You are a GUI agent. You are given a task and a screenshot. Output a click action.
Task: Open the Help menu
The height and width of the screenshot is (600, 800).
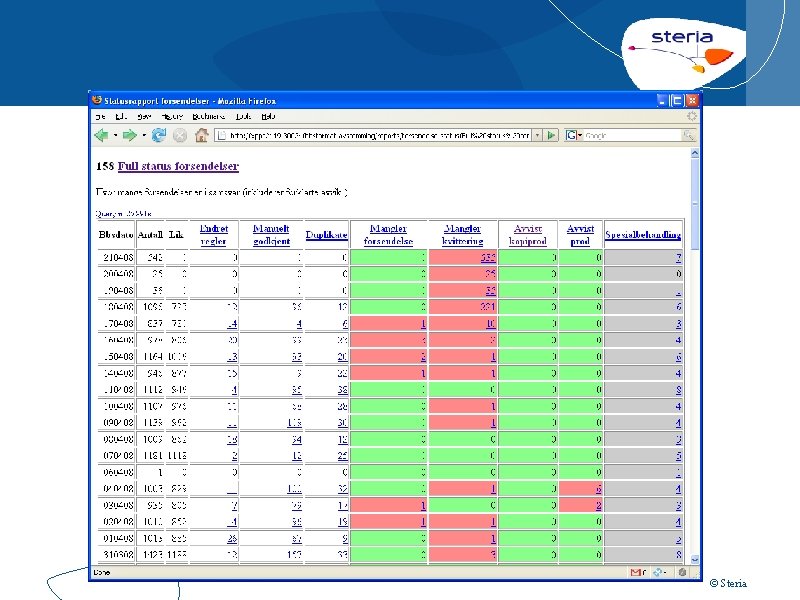[x=268, y=116]
